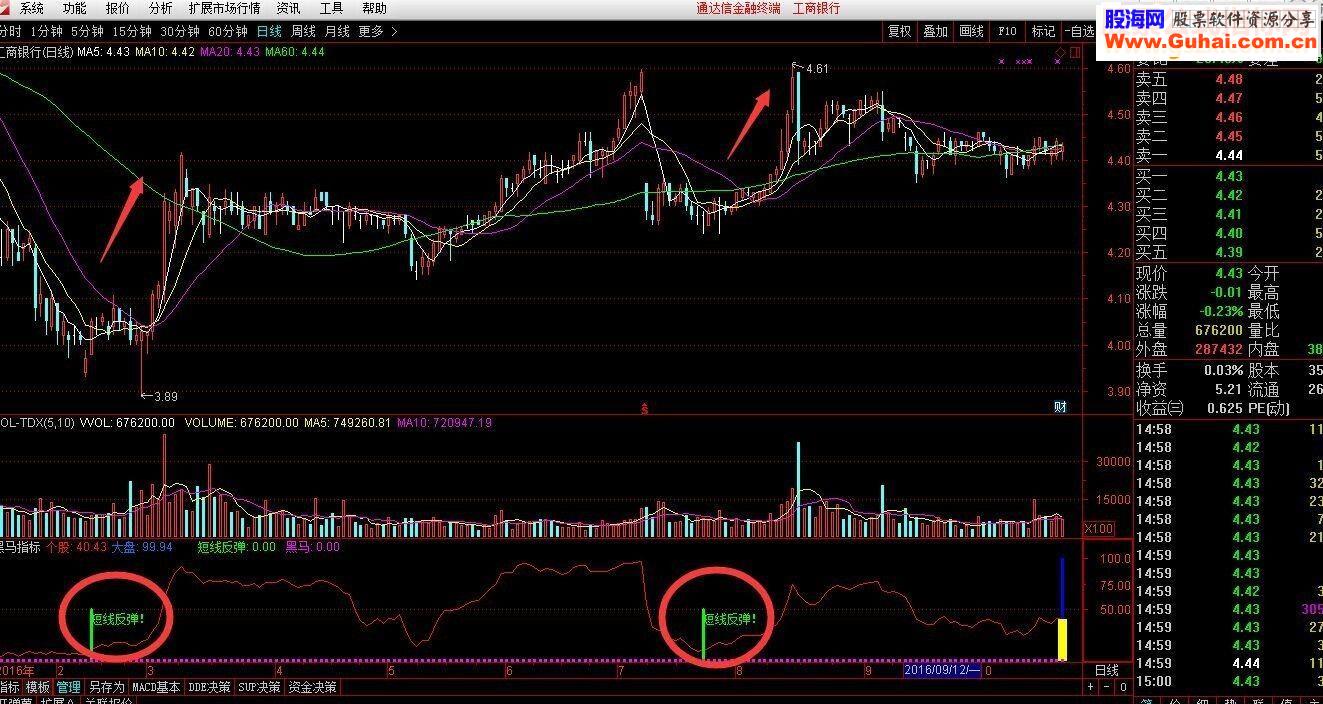Open F10 company info
Screen dimensions: 1323x704
[x=1007, y=31]
